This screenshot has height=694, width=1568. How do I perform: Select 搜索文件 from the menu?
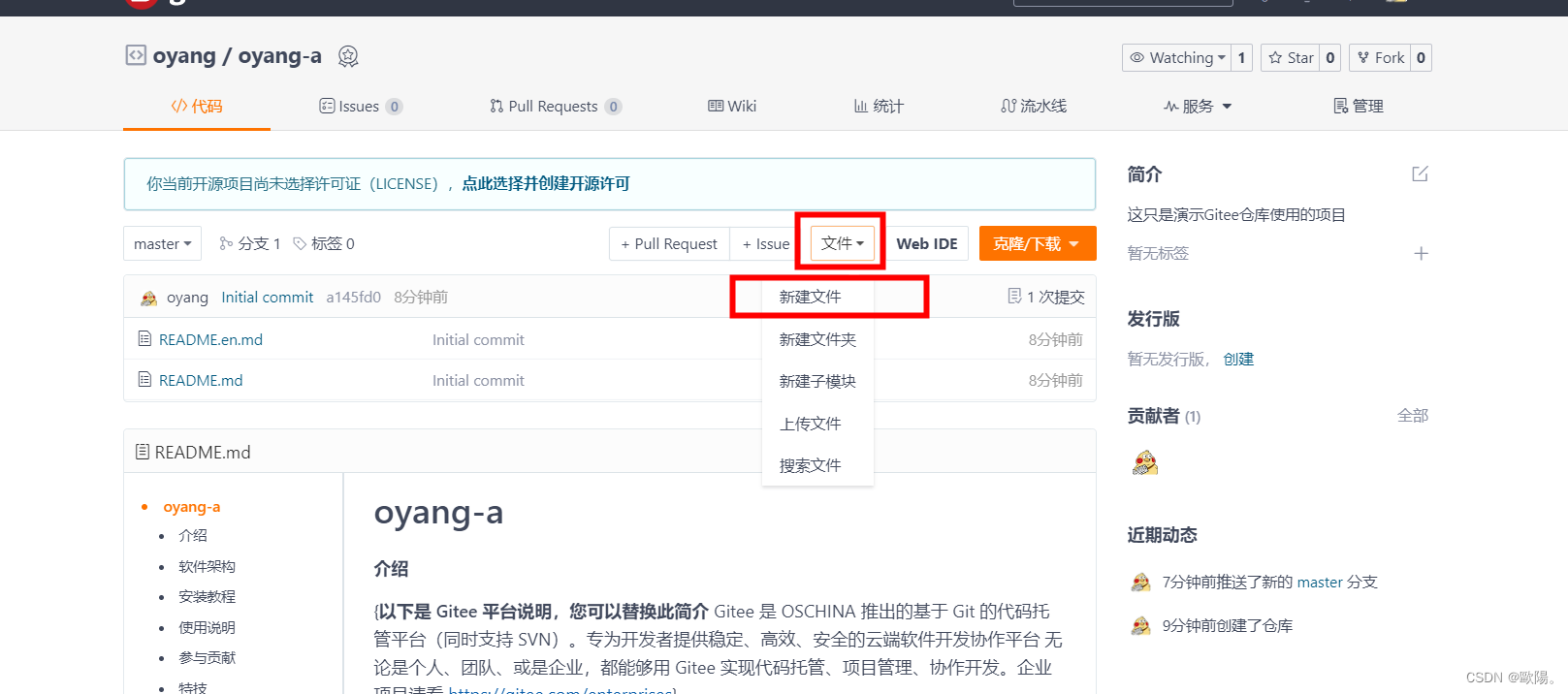point(817,465)
